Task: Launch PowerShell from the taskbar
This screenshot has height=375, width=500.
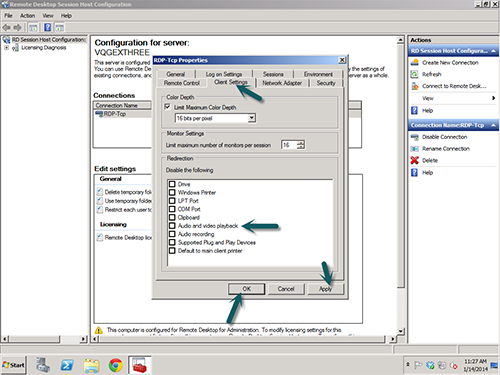Action: click(67, 366)
